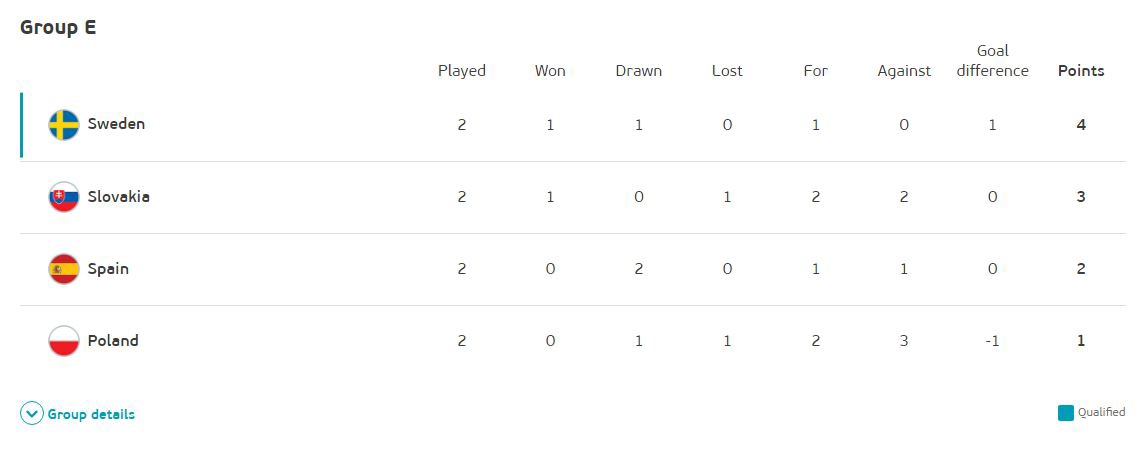Screen dimensions: 1145x455
Task: Open the Spain team name
Action: [108, 269]
